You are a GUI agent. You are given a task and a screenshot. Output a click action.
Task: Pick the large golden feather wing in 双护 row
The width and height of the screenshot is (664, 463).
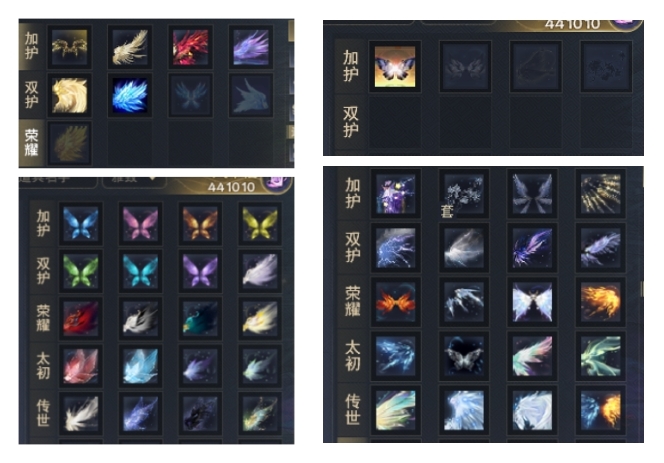[x=69, y=95]
